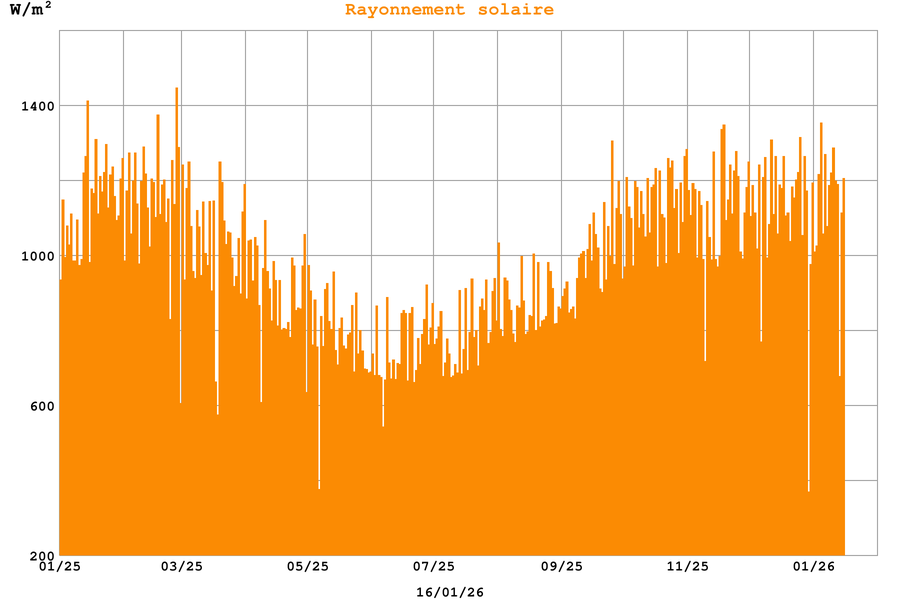The height and width of the screenshot is (600, 900).
Task: Click the 03/25 x-axis date label
Action: (x=181, y=567)
